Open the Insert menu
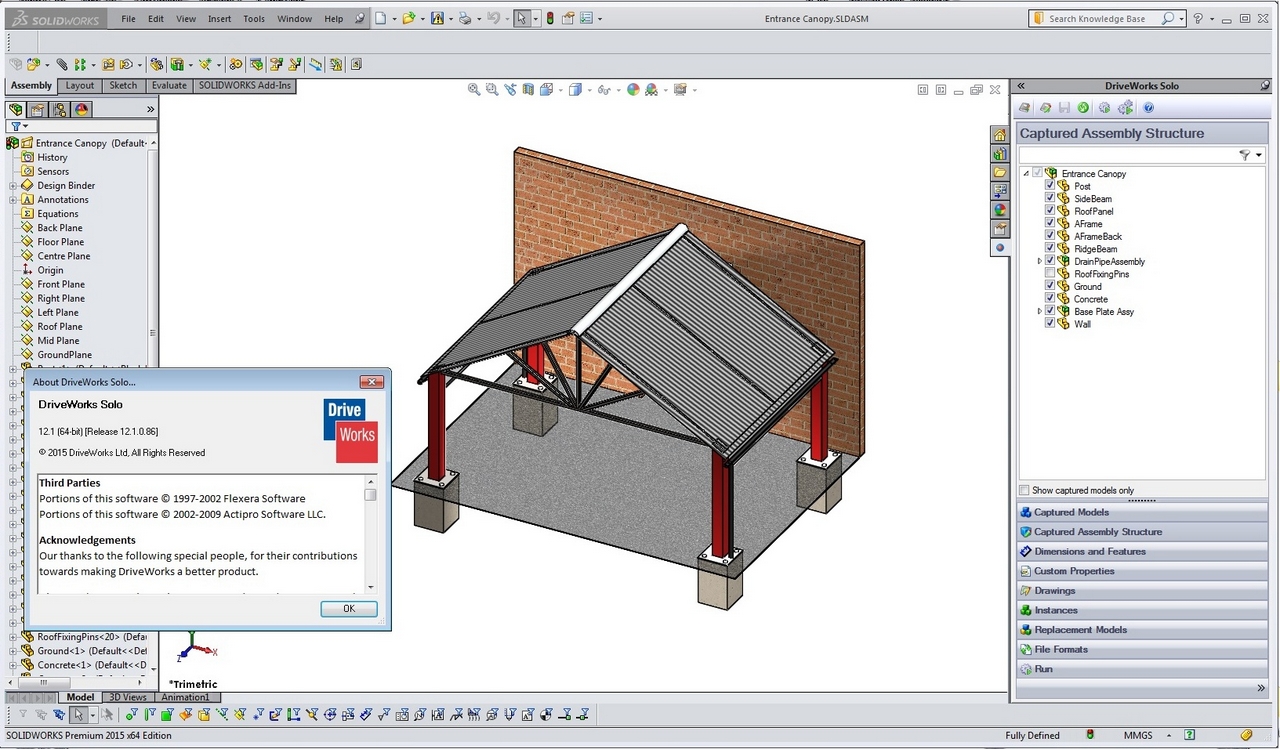The height and width of the screenshot is (749, 1280). (x=219, y=18)
